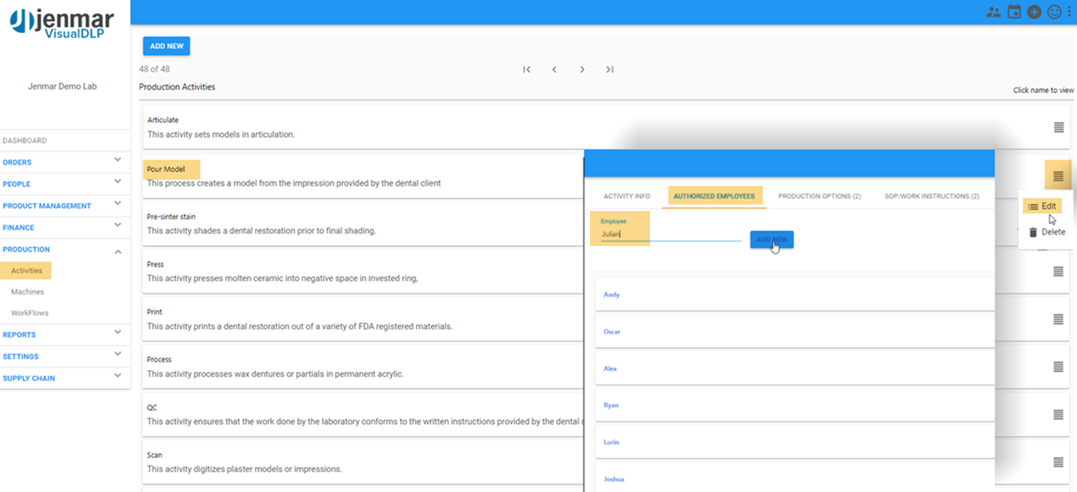Viewport: 1077px width, 492px height.
Task: Open the Print activity name
Action: pyautogui.click(x=155, y=312)
